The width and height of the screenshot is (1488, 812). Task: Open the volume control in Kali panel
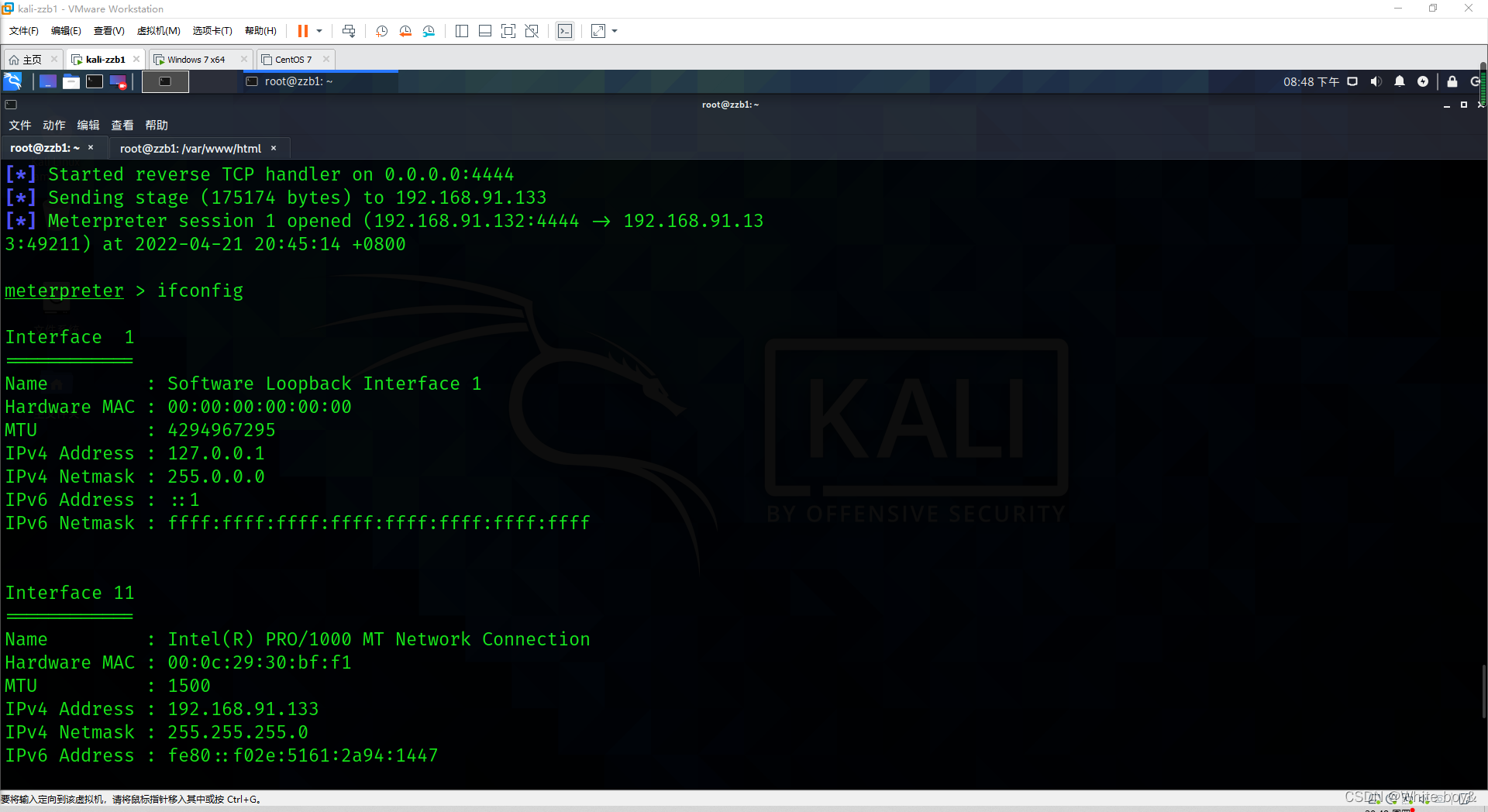[1376, 81]
